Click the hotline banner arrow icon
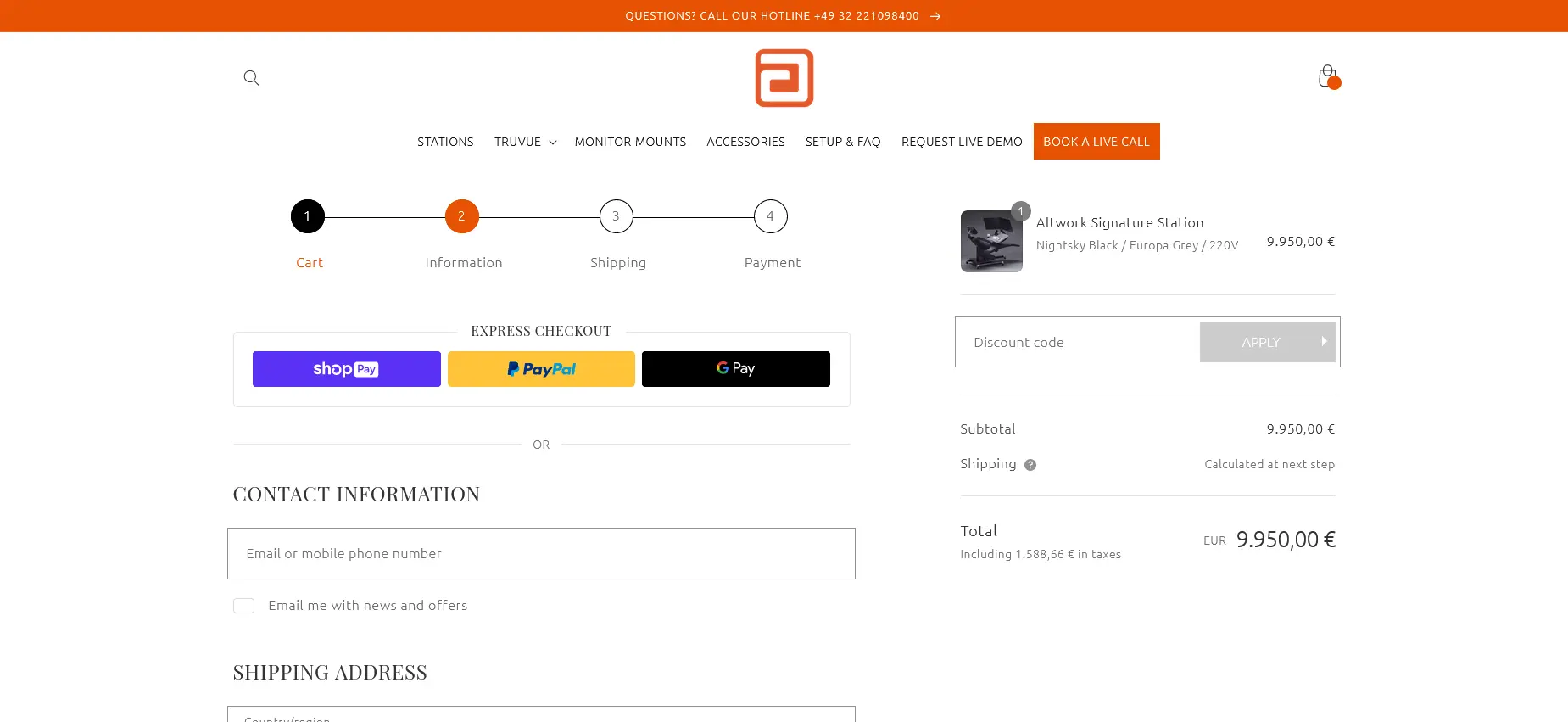The width and height of the screenshot is (1568, 722). pos(935,16)
